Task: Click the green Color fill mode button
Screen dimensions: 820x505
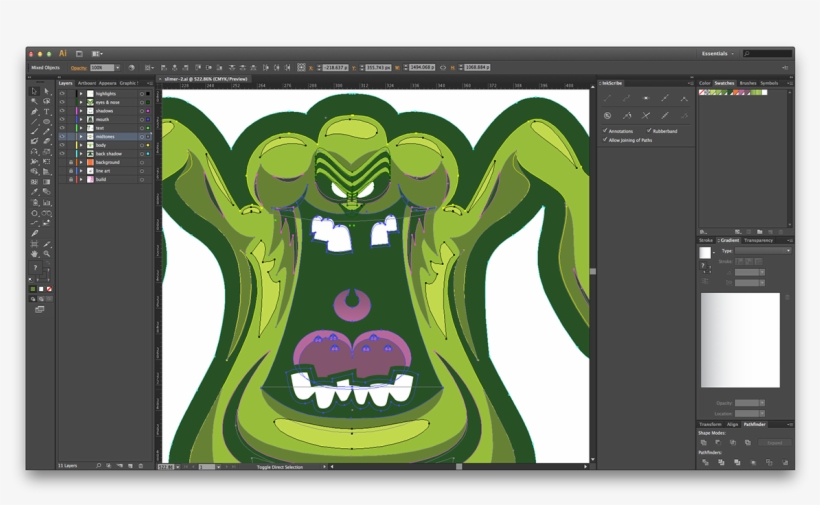Action: pos(33,289)
